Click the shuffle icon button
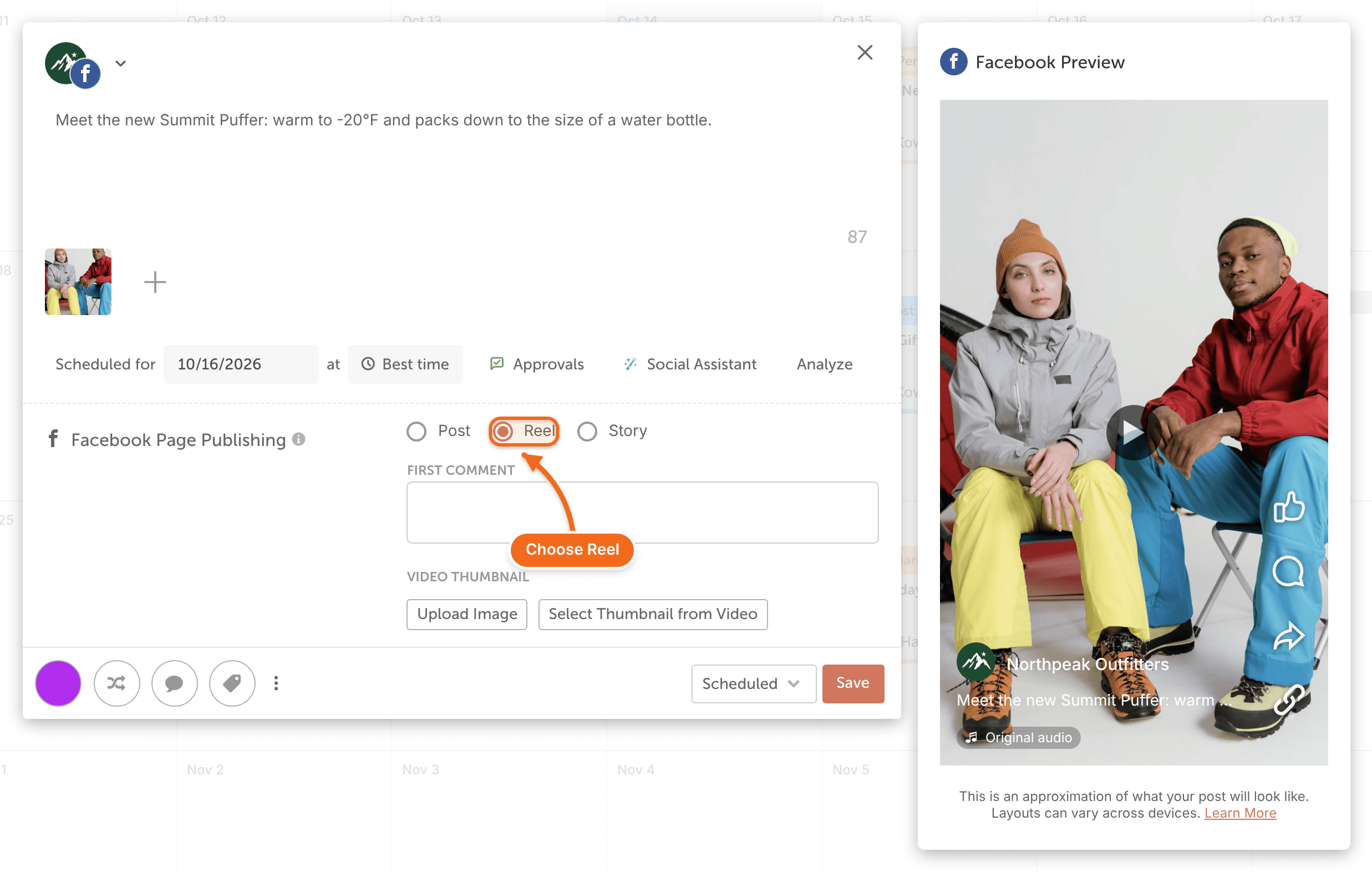 (x=116, y=683)
